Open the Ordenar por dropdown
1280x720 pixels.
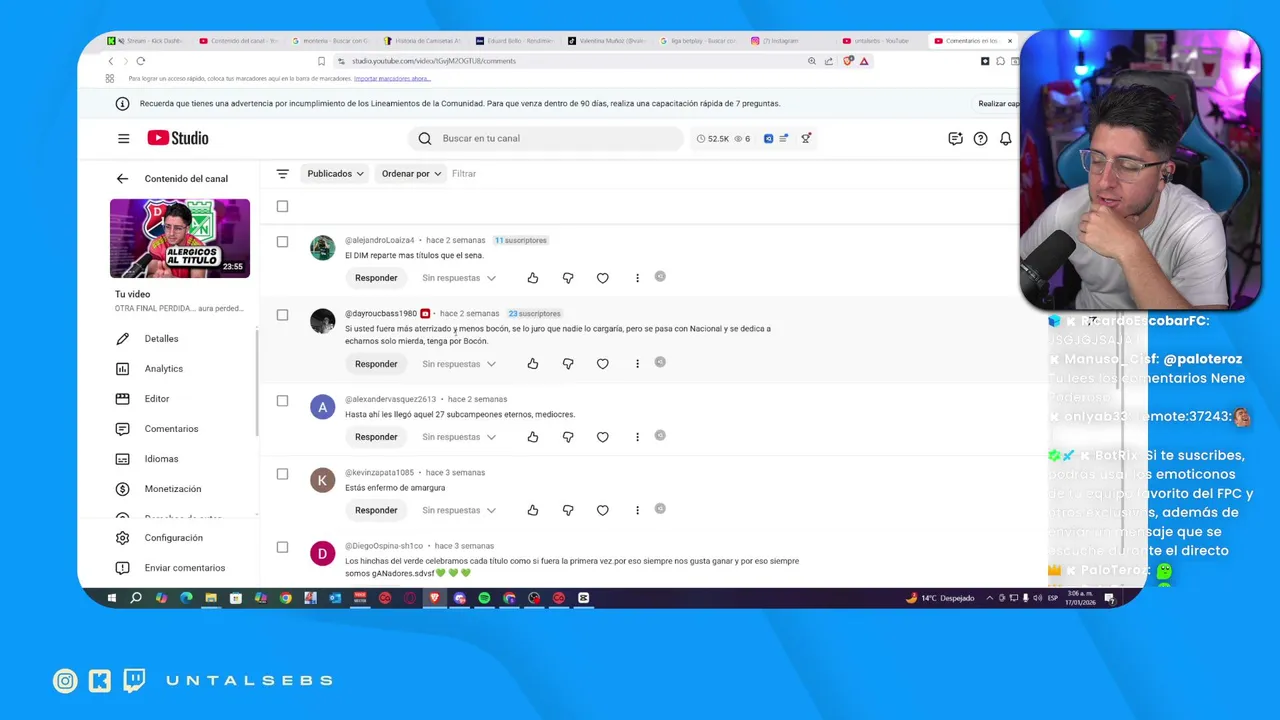click(411, 174)
